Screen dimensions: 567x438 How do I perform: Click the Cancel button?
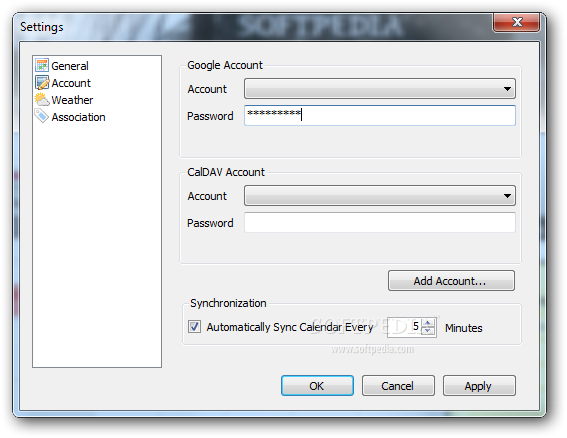tap(398, 386)
